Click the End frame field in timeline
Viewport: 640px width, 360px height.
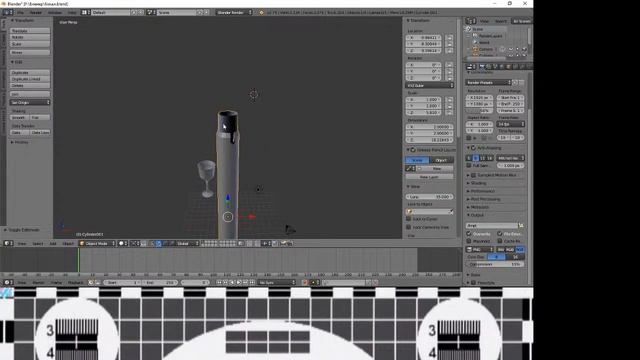click(x=160, y=282)
